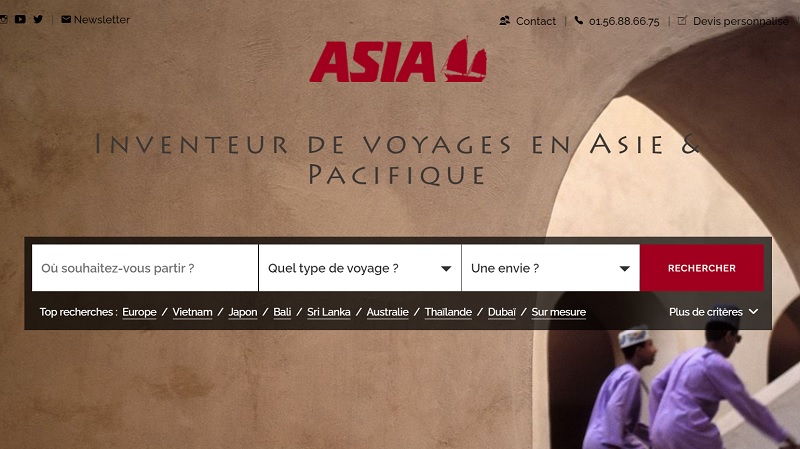Open the Contact link
The width and height of the screenshot is (800, 449).
[536, 21]
